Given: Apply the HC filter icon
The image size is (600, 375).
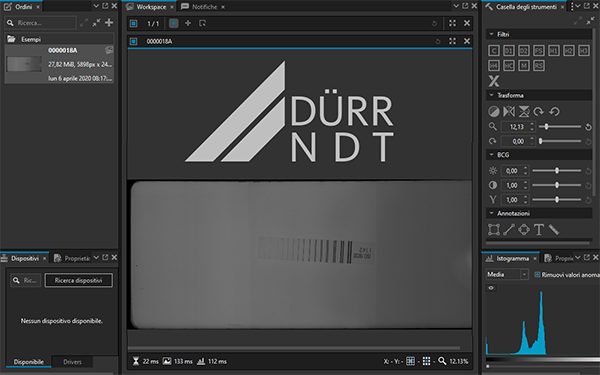Looking at the screenshot, I should point(509,65).
